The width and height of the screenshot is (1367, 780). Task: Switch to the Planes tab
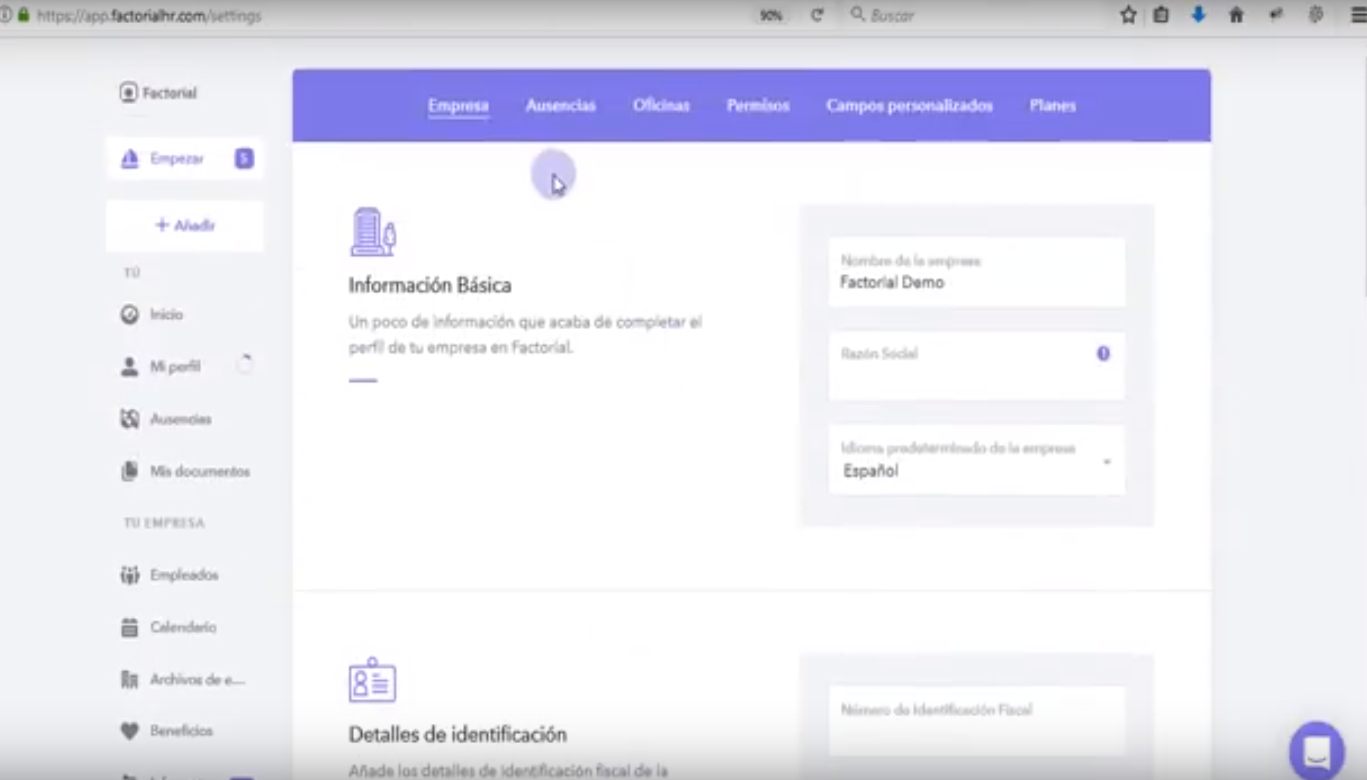click(x=1052, y=105)
